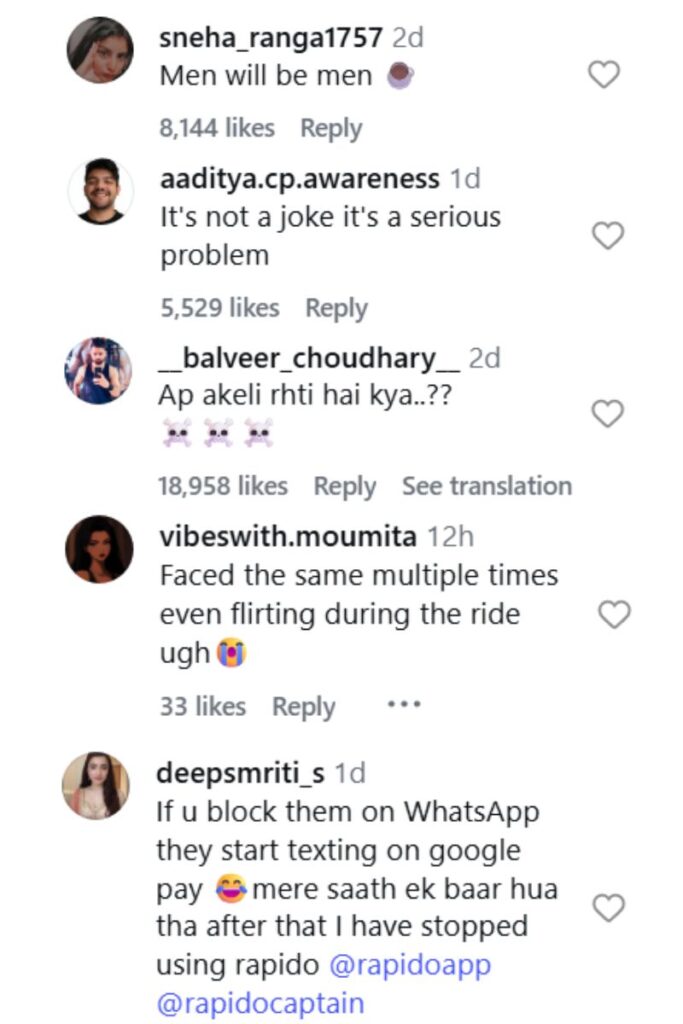
Task: View deepsmriti_s's avatar
Action: click(96, 784)
